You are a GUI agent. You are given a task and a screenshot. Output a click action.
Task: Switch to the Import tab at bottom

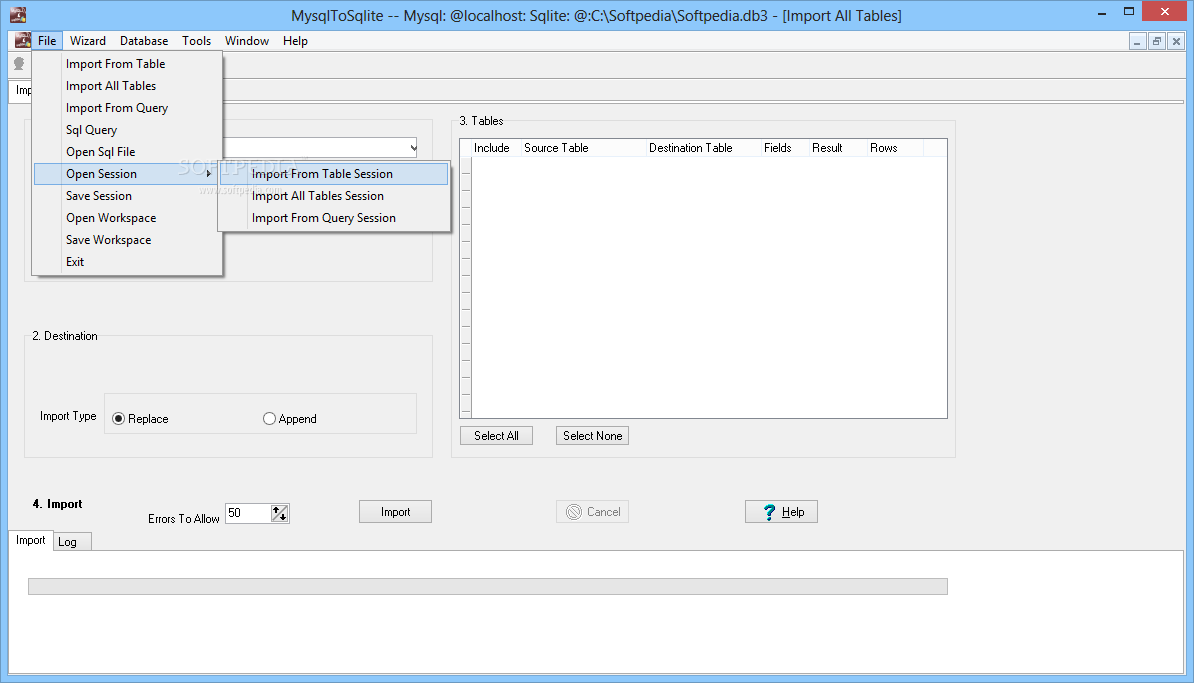(x=30, y=540)
